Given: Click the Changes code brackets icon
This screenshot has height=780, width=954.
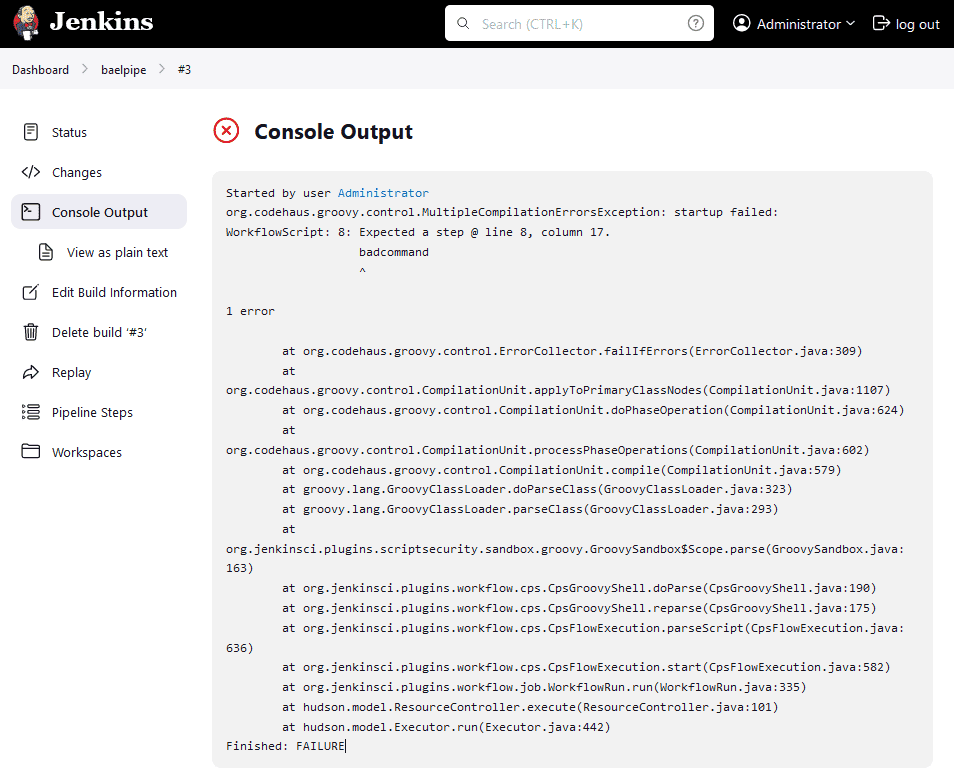Looking at the screenshot, I should (30, 172).
